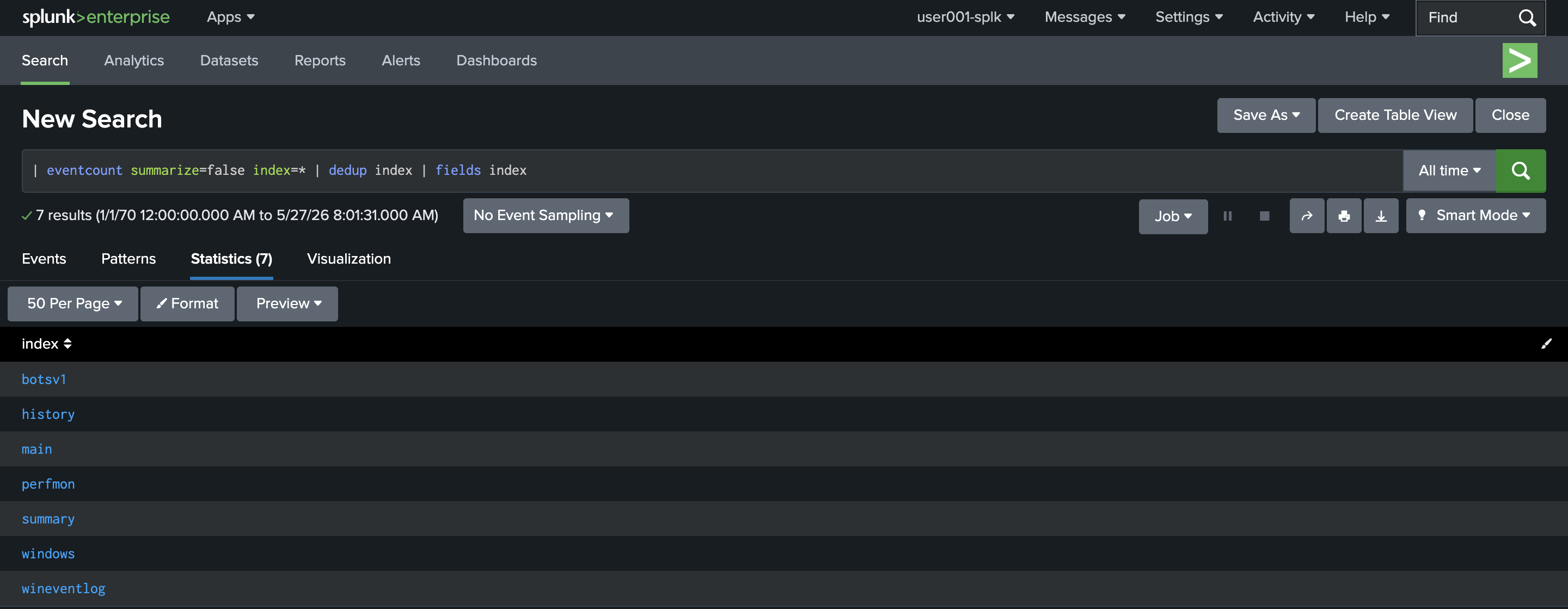Click the perfmon index value

point(48,484)
